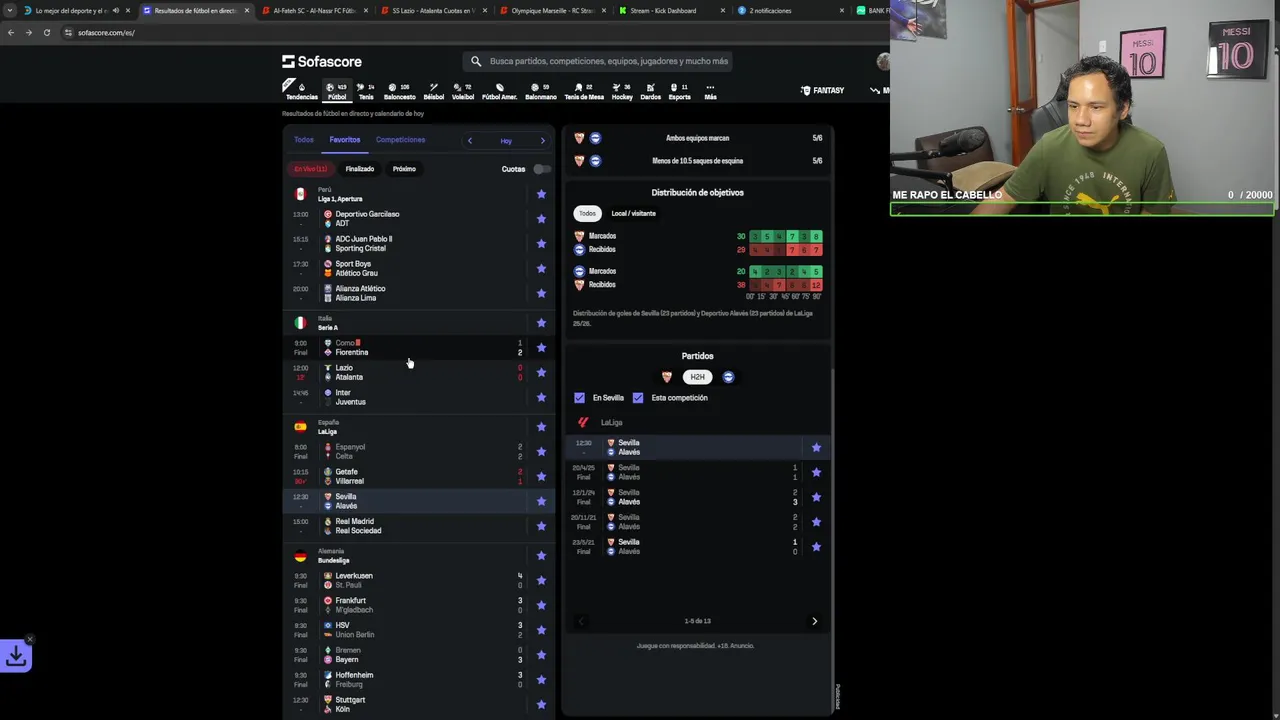Open the Tendencias sport section
The height and width of the screenshot is (720, 1280).
tap(301, 90)
